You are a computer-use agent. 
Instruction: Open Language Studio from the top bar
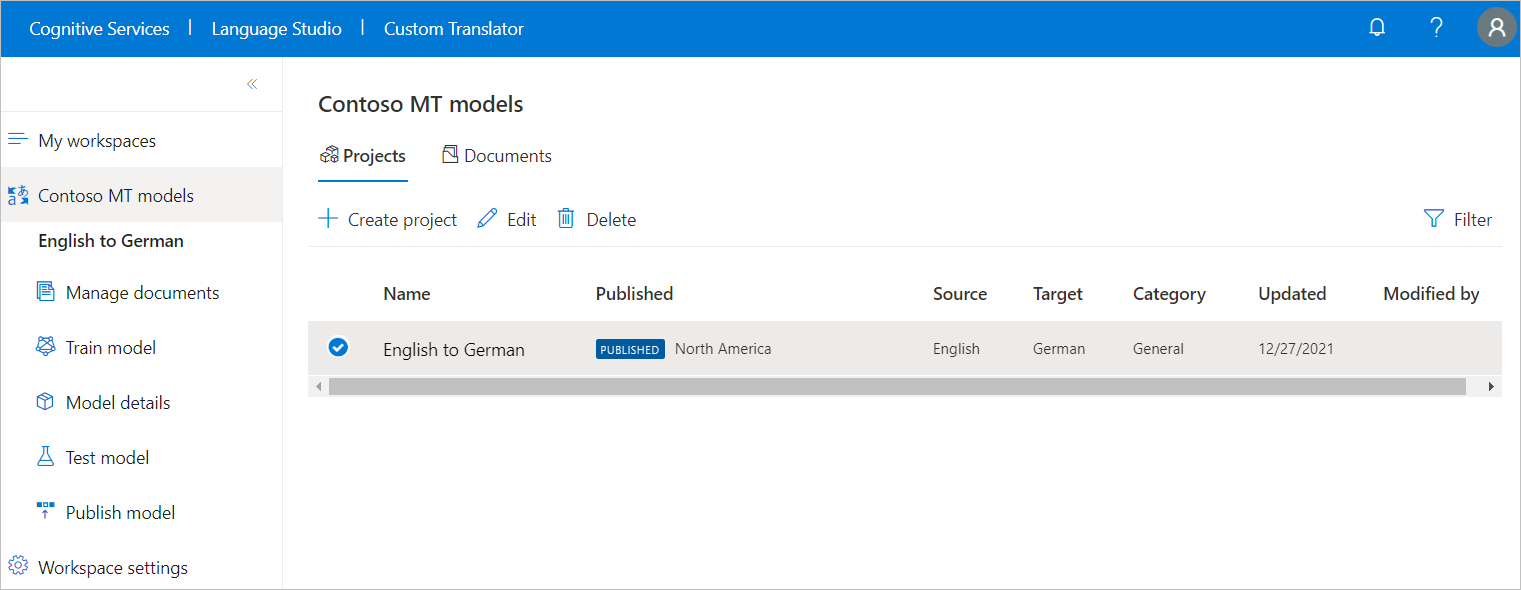276,28
